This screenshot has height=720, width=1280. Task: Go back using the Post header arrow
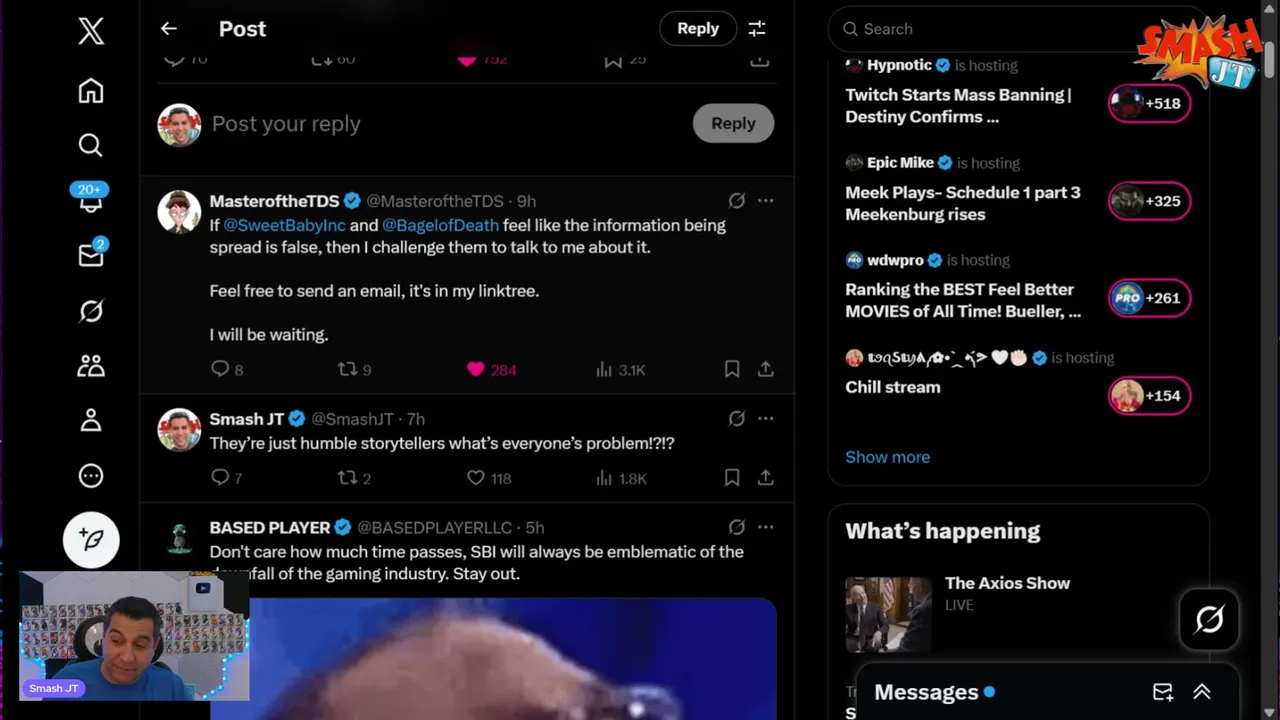tap(169, 29)
